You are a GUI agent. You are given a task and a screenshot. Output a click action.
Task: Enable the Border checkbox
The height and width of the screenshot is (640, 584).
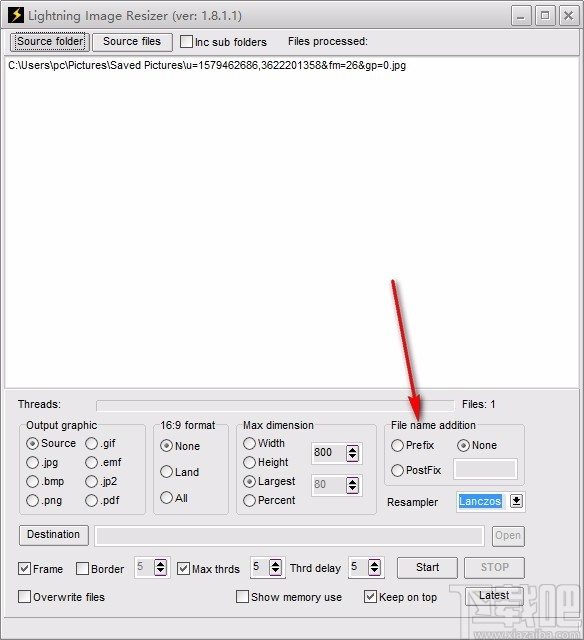[82, 569]
